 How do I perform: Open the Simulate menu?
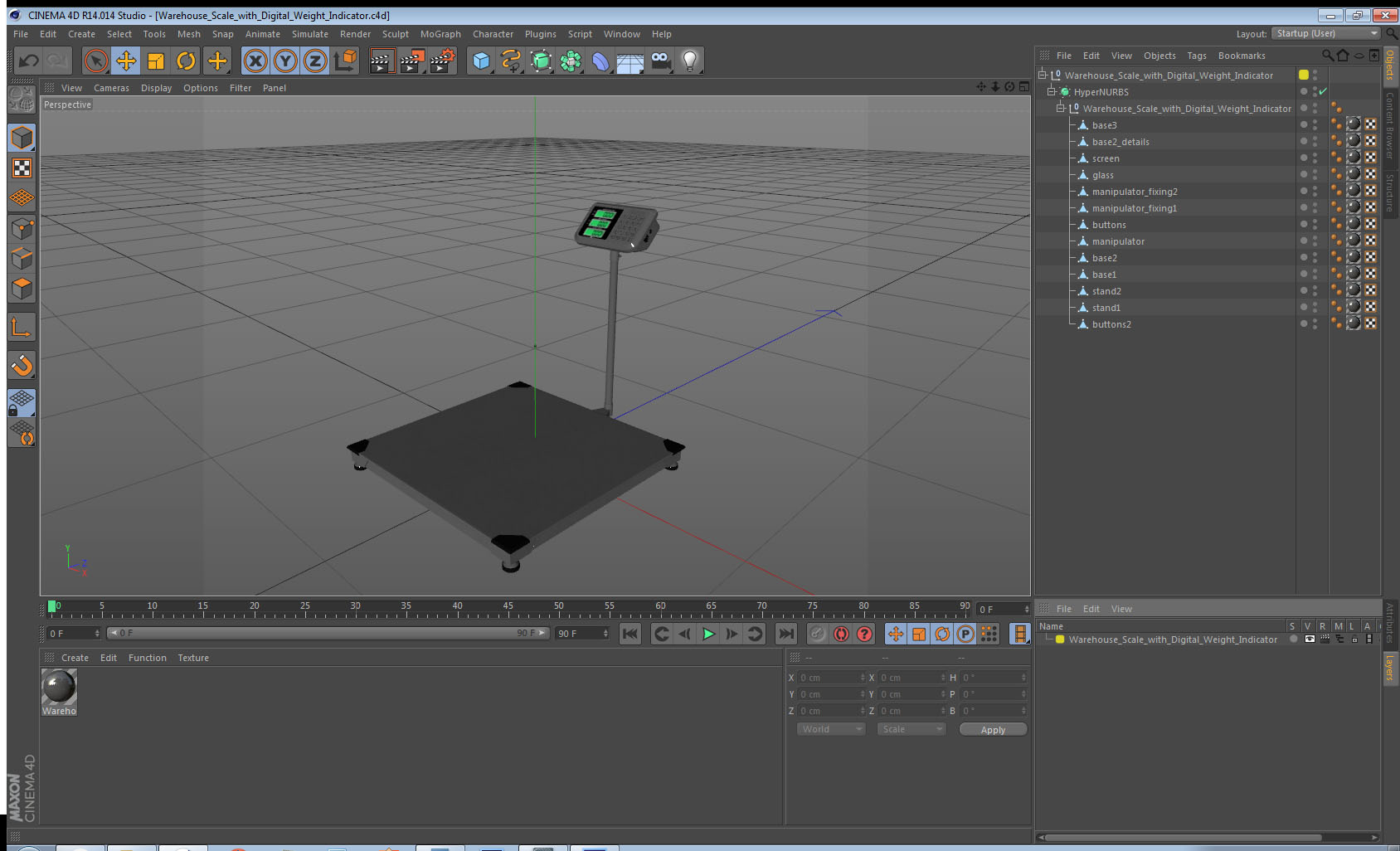click(x=310, y=34)
